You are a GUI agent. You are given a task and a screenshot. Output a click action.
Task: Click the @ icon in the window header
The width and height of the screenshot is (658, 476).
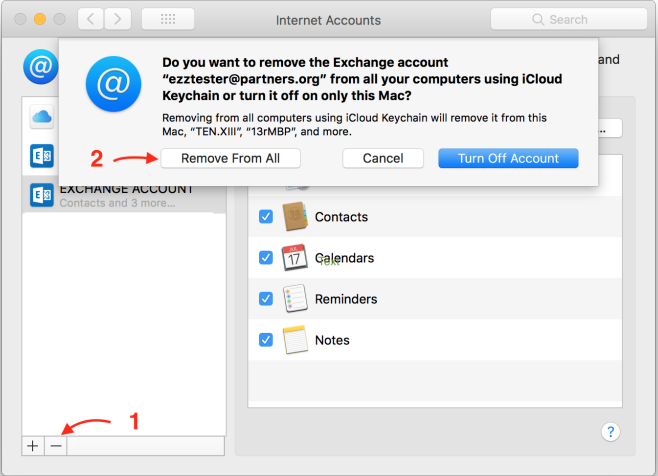40,67
